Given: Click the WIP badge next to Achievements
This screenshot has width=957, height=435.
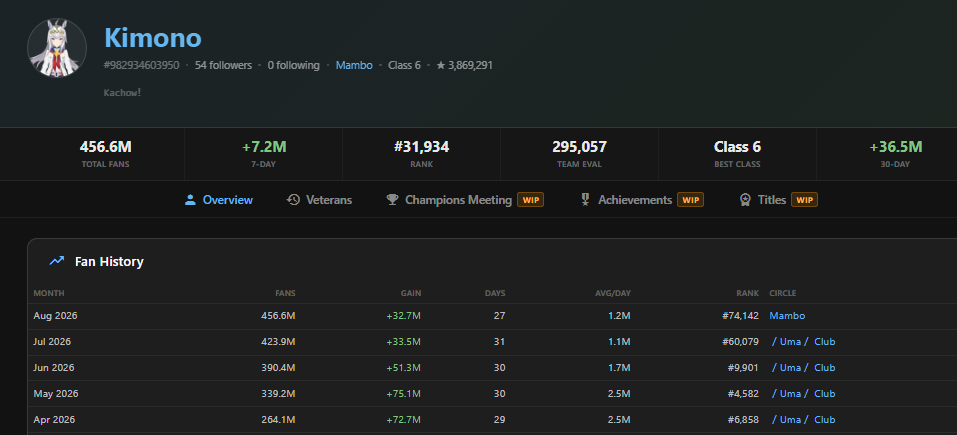Looking at the screenshot, I should point(690,200).
